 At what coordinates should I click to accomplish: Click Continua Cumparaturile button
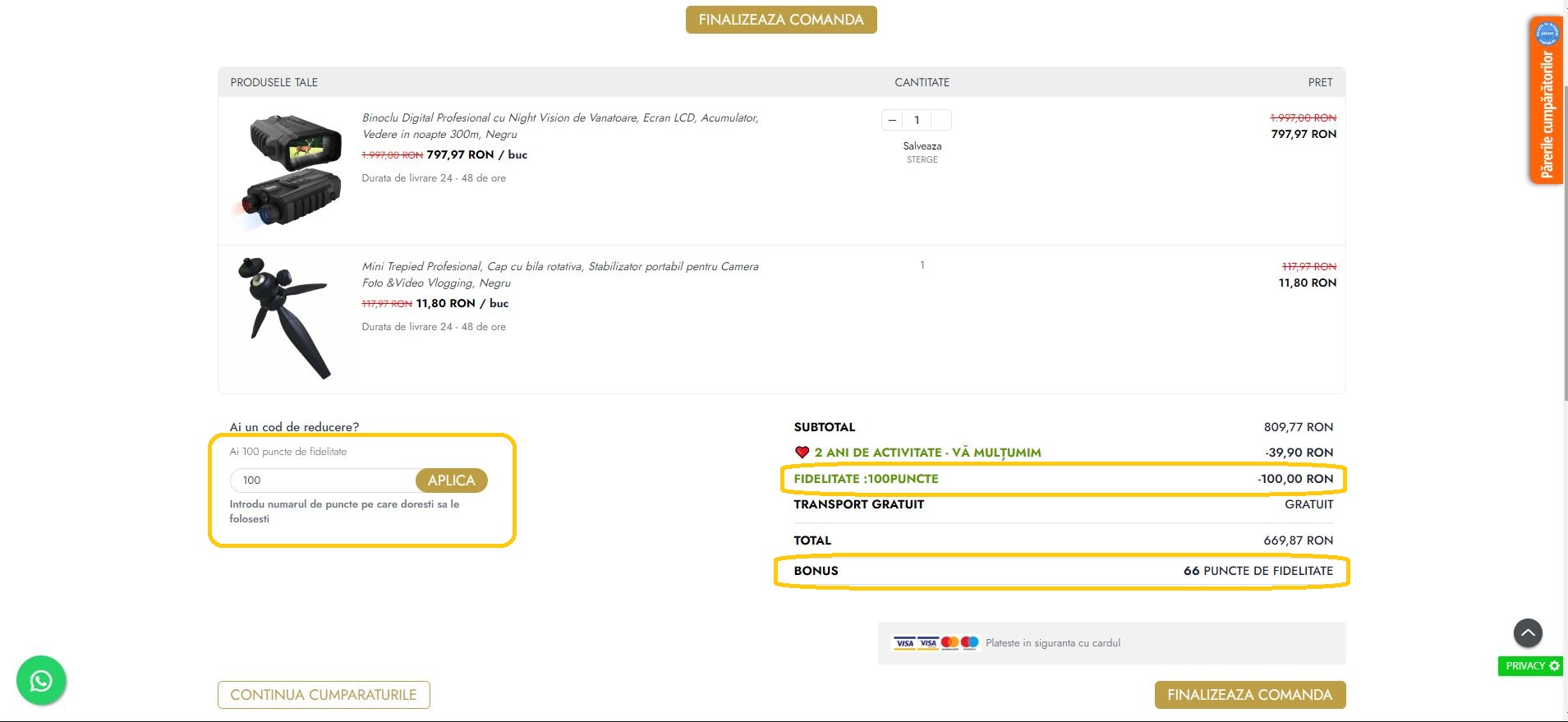click(324, 695)
